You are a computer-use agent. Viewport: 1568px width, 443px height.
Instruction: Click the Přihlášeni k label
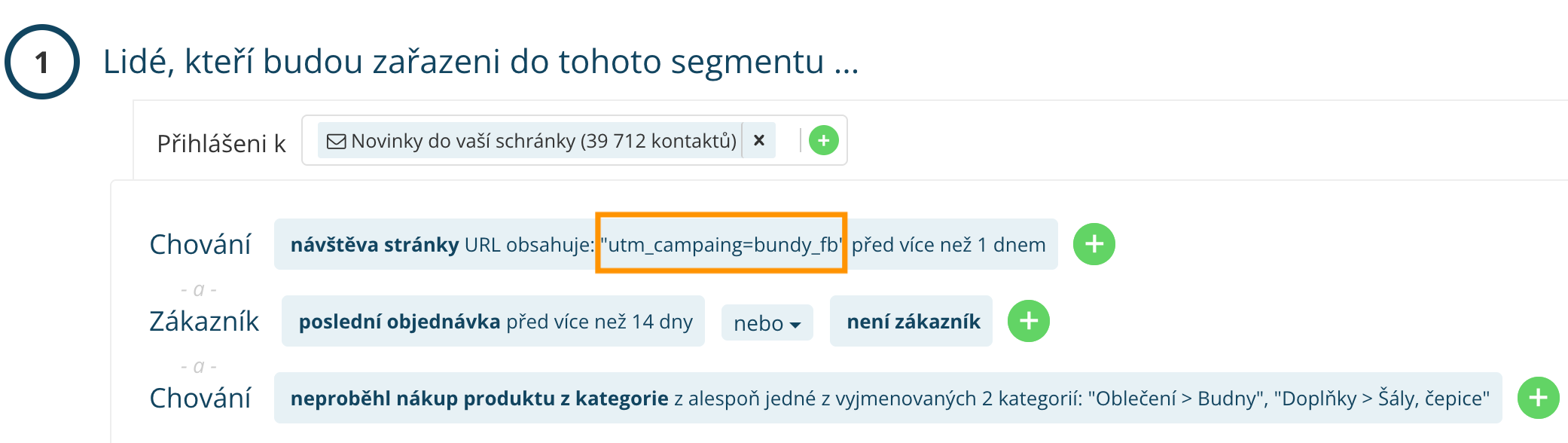[221, 143]
